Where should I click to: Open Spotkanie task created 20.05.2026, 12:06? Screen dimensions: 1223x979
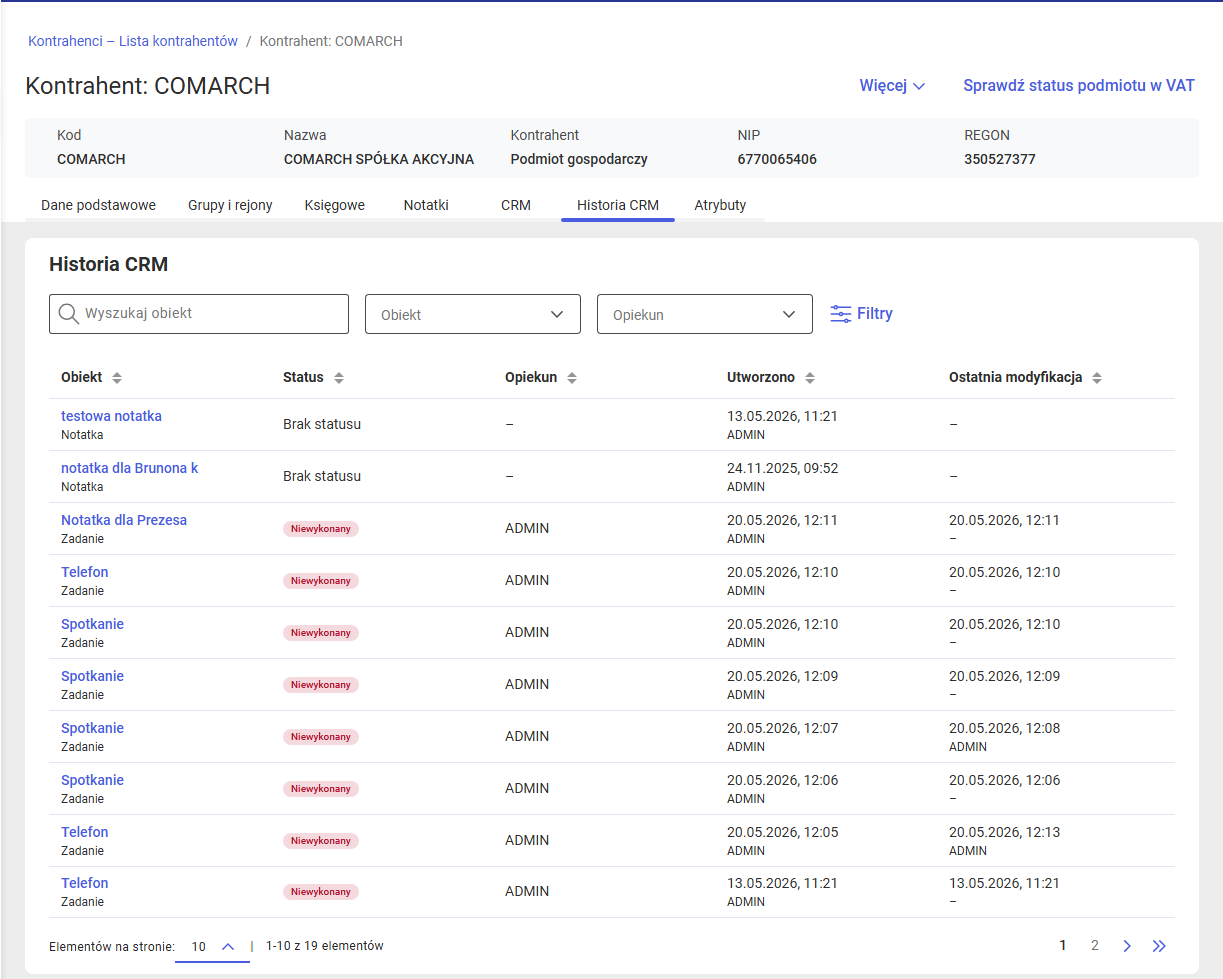click(92, 780)
